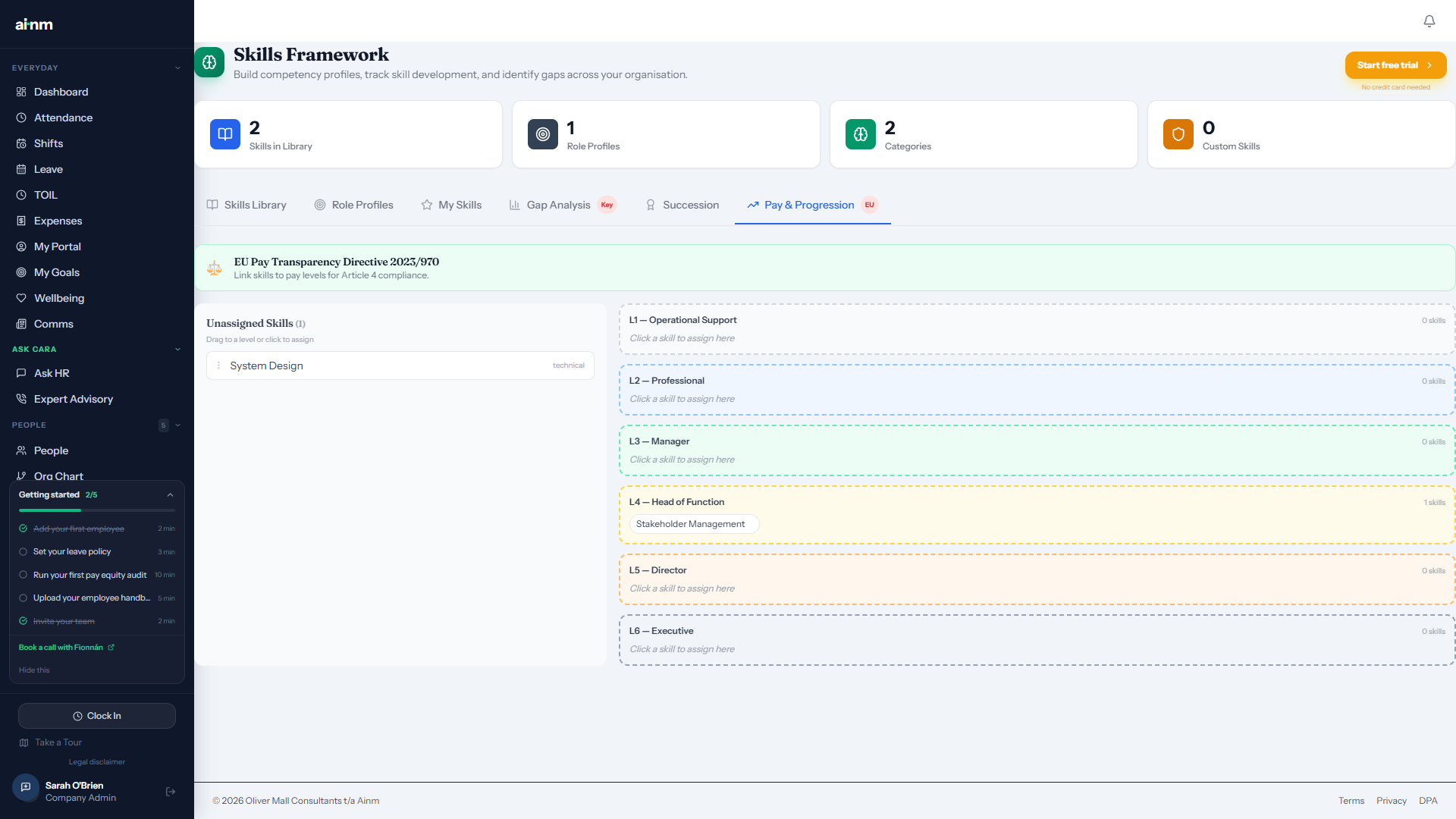Image resolution: width=1456 pixels, height=819 pixels.
Task: Click the Wellbeing heart icon
Action: pos(21,298)
